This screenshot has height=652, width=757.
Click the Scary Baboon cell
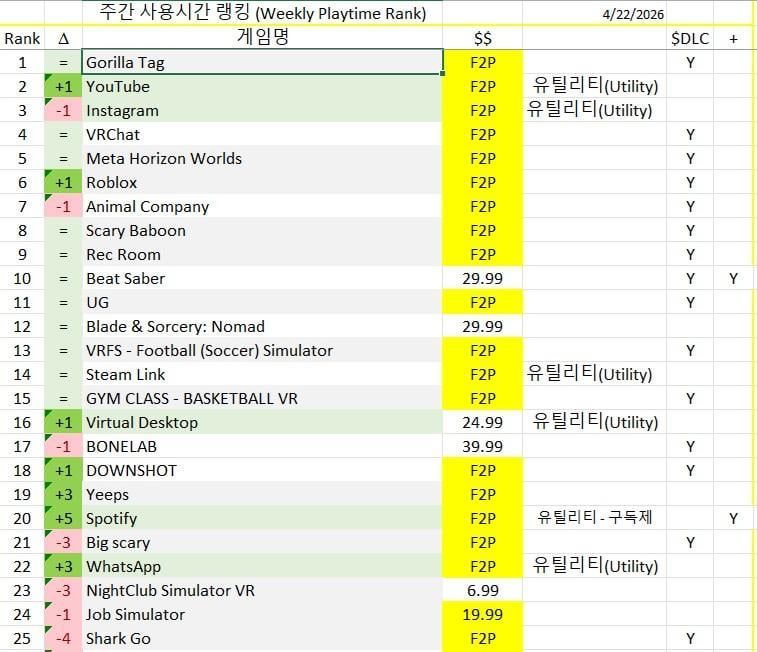click(x=262, y=231)
